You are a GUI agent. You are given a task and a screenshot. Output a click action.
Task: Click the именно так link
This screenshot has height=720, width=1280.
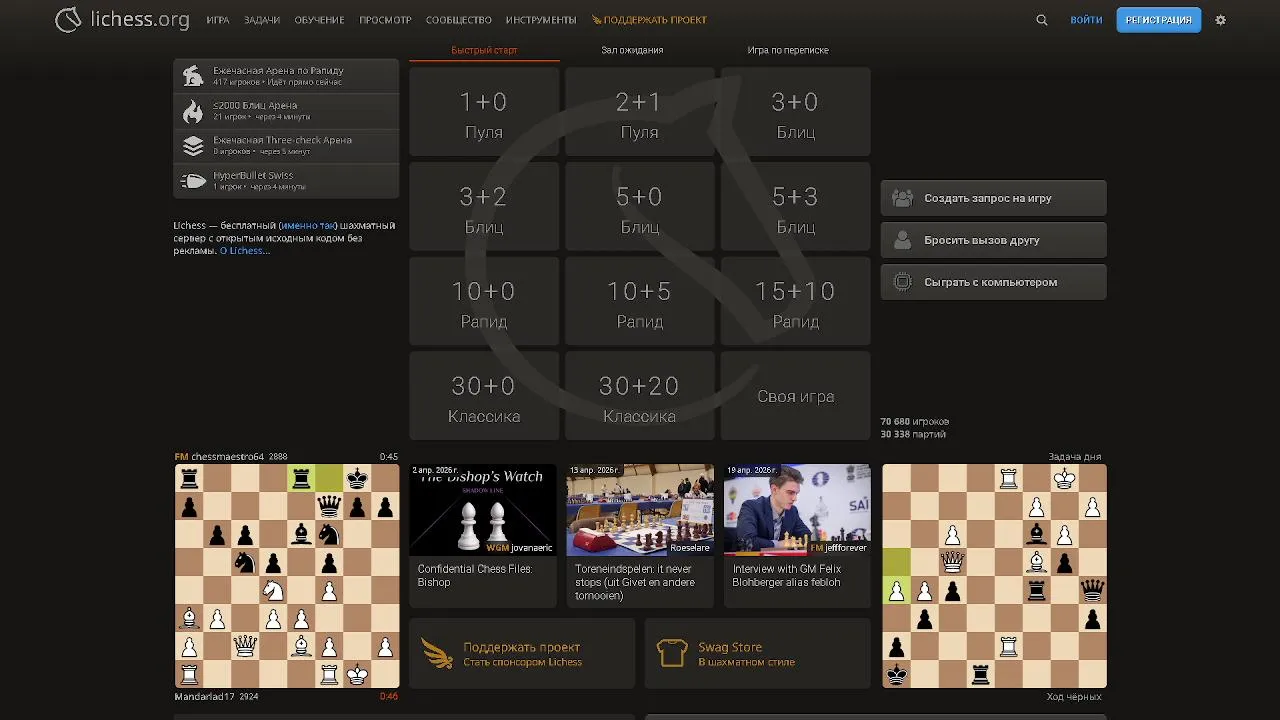click(308, 226)
